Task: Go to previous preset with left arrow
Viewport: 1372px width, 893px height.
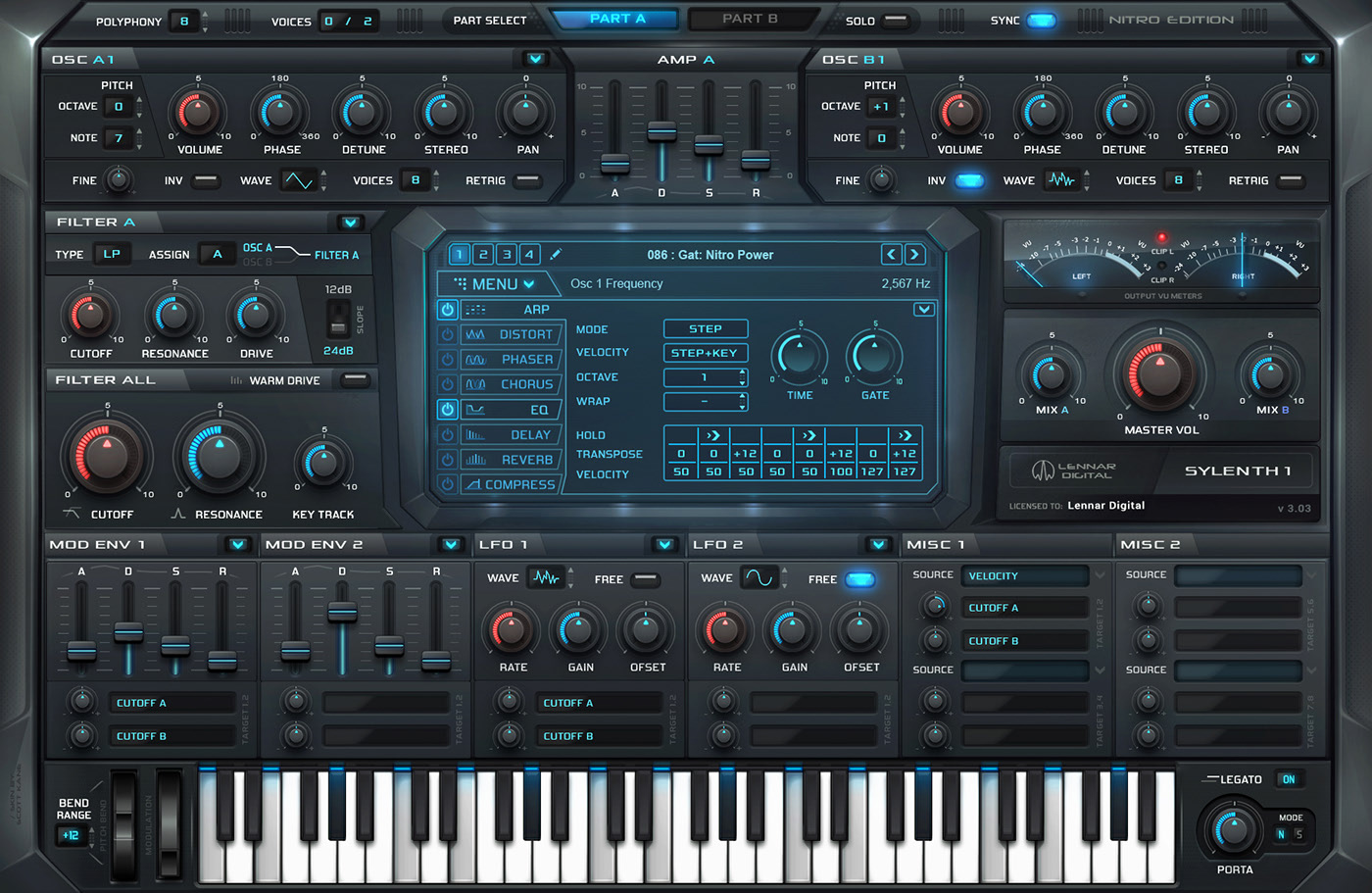Action: [891, 254]
